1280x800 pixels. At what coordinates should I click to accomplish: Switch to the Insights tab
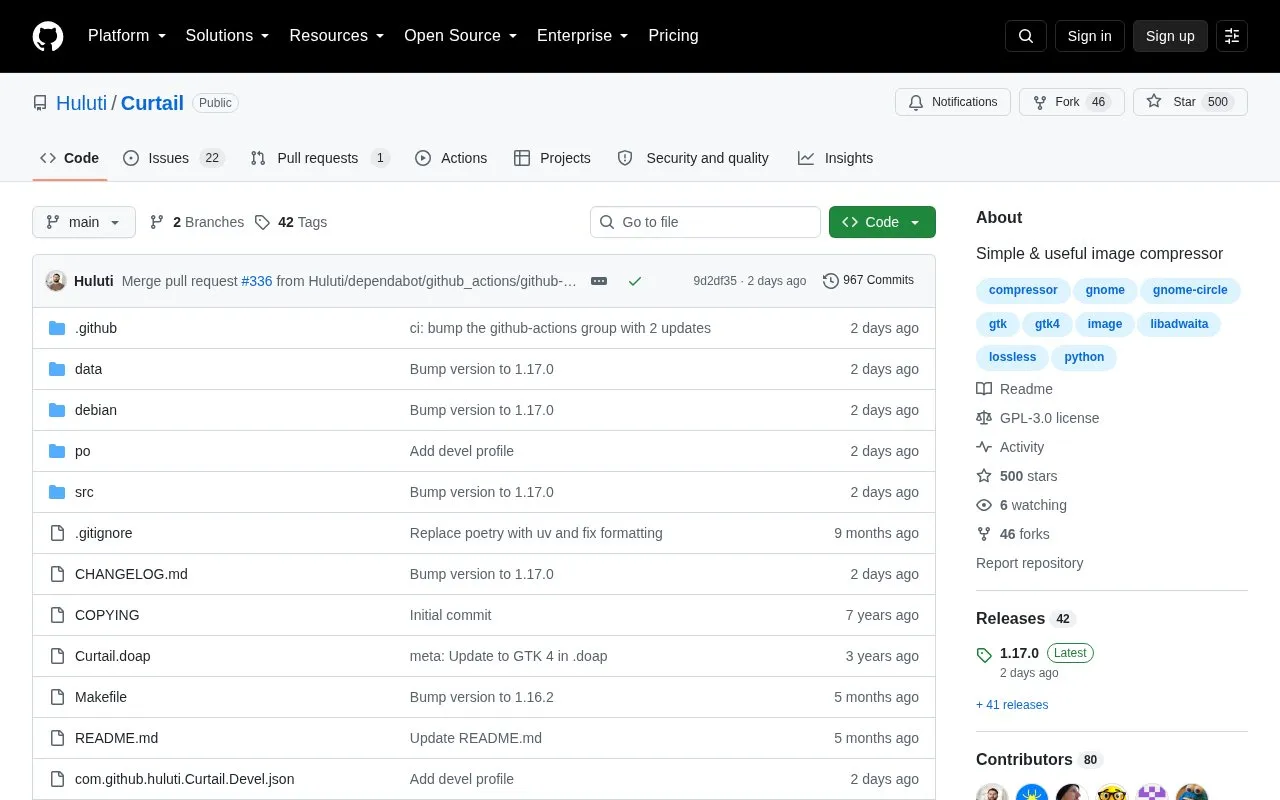point(836,158)
